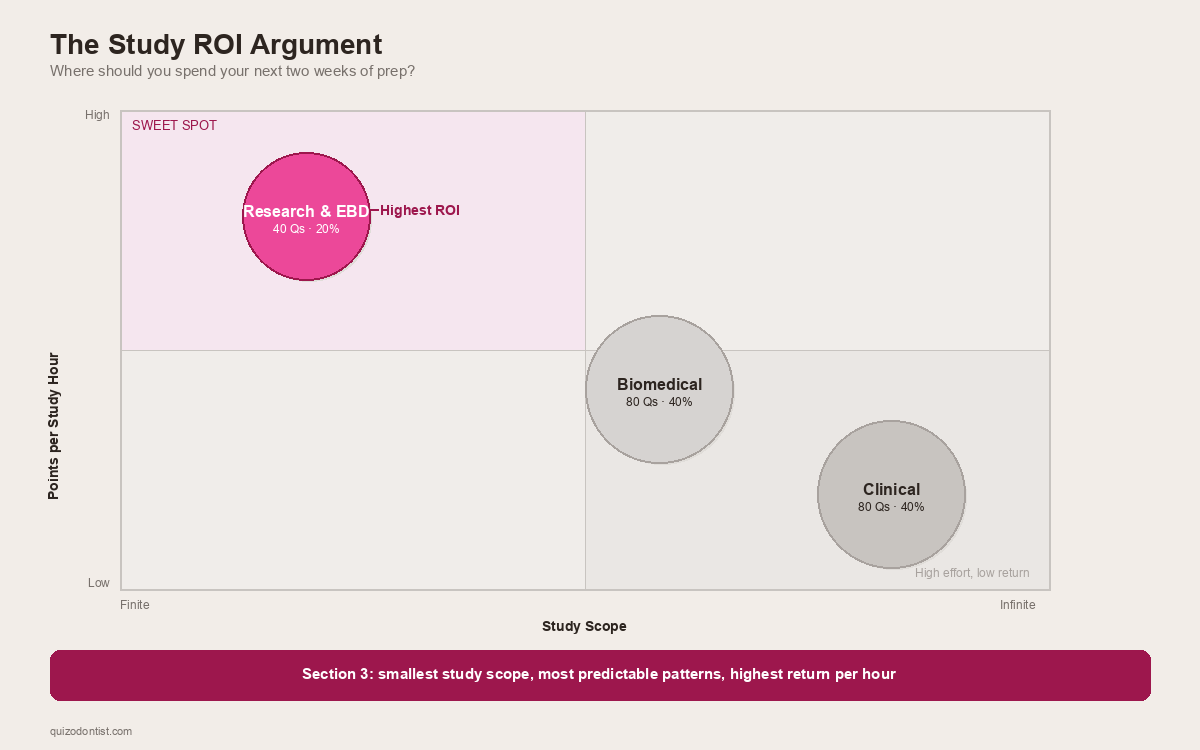Click "80 Qs · 40%" under Biomedical
The height and width of the screenshot is (750, 1200).
pyautogui.click(x=659, y=402)
